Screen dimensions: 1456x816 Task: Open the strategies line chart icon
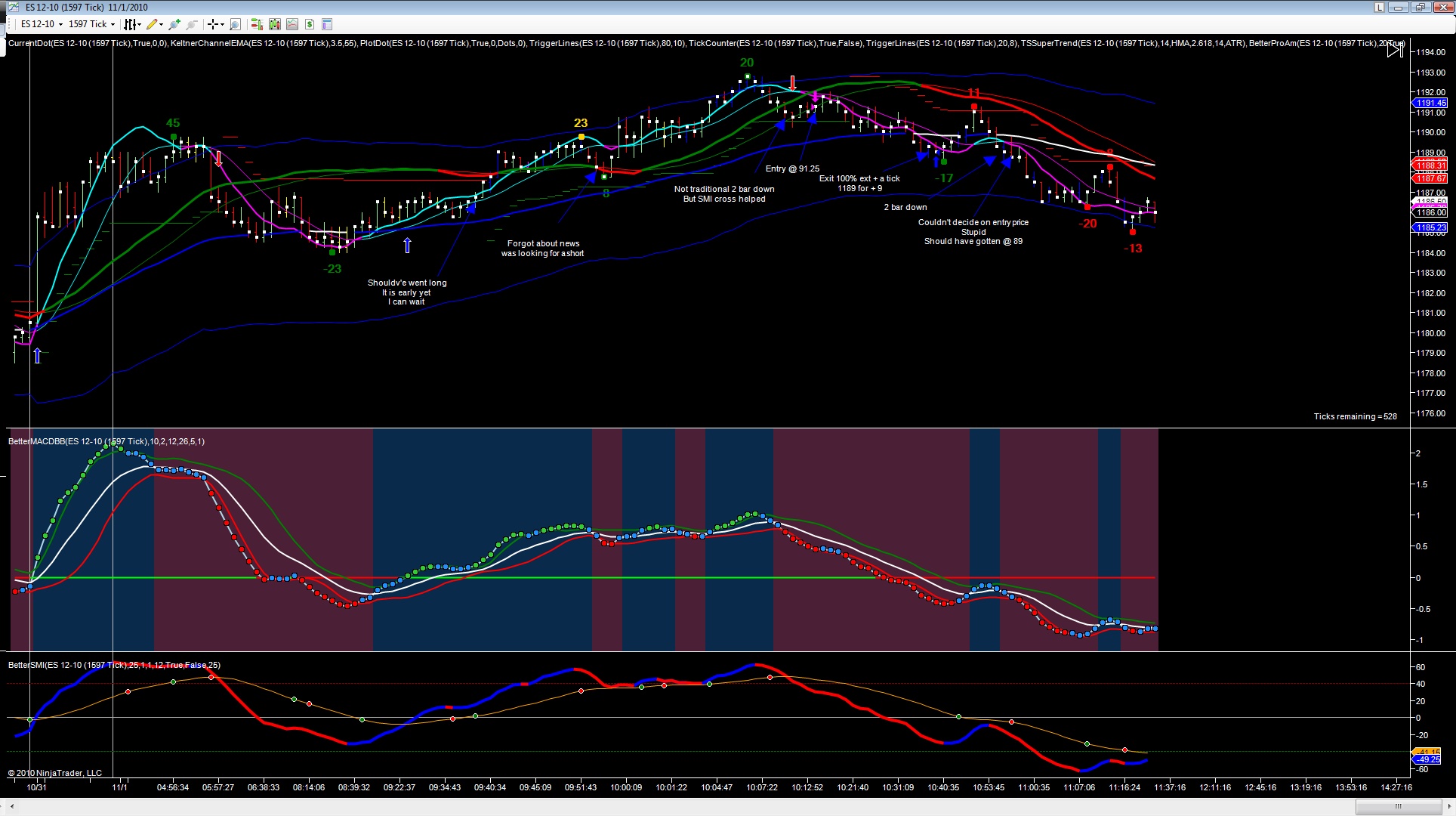292,24
